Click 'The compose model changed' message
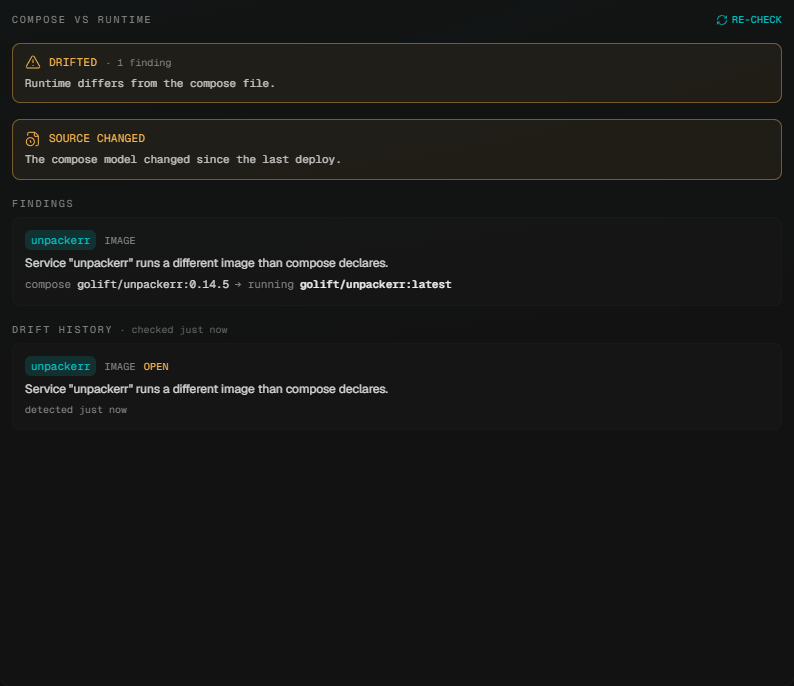This screenshot has width=794, height=686. [x=183, y=159]
